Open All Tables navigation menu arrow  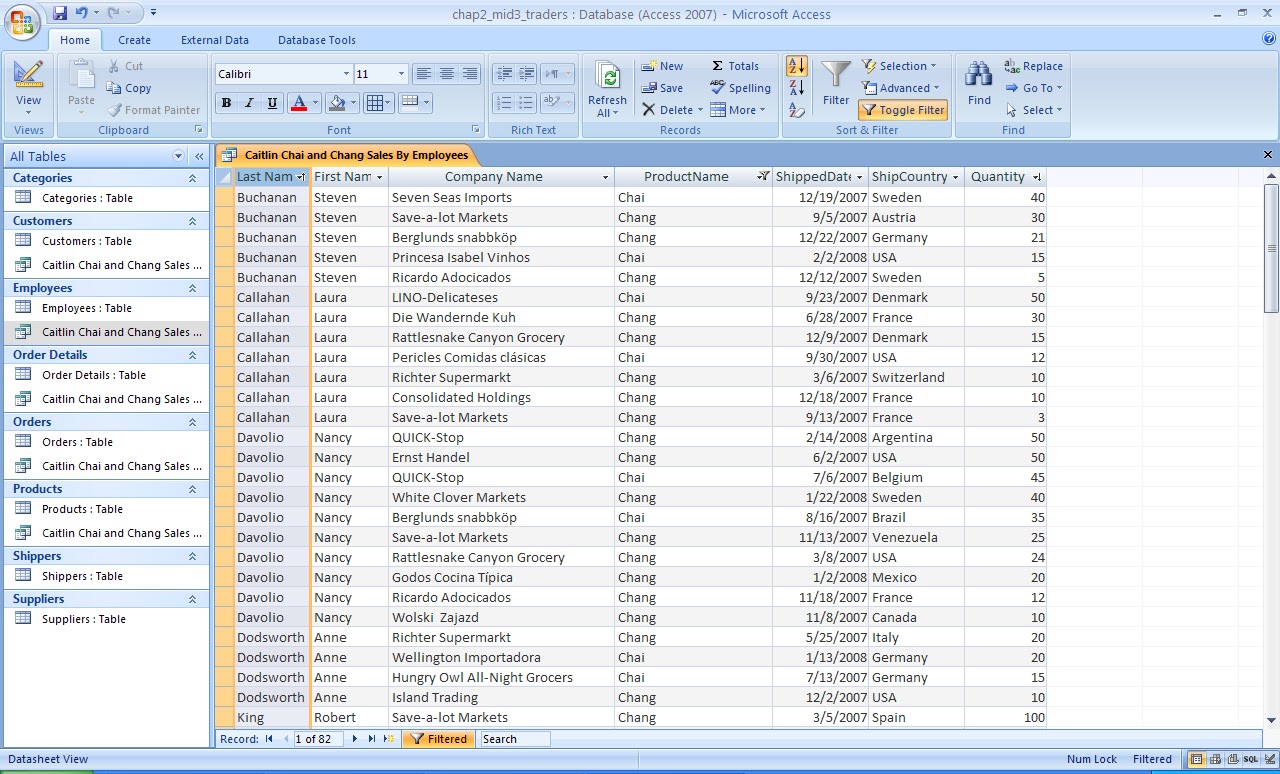click(179, 156)
